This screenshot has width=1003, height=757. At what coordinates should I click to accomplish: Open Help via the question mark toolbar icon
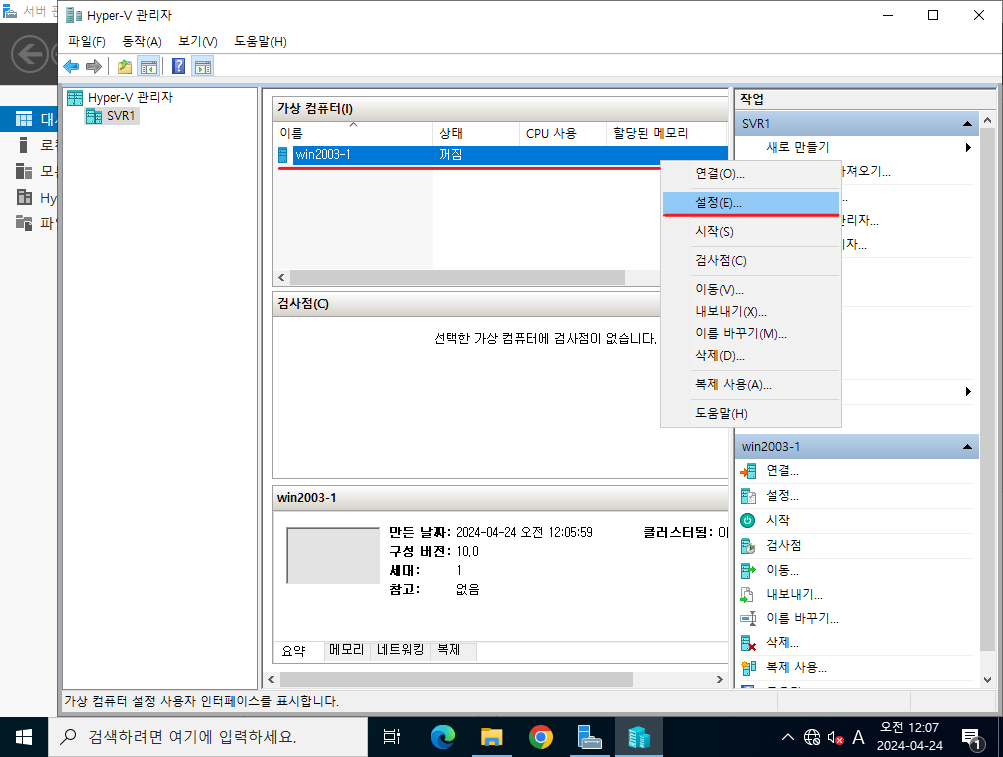[x=178, y=66]
